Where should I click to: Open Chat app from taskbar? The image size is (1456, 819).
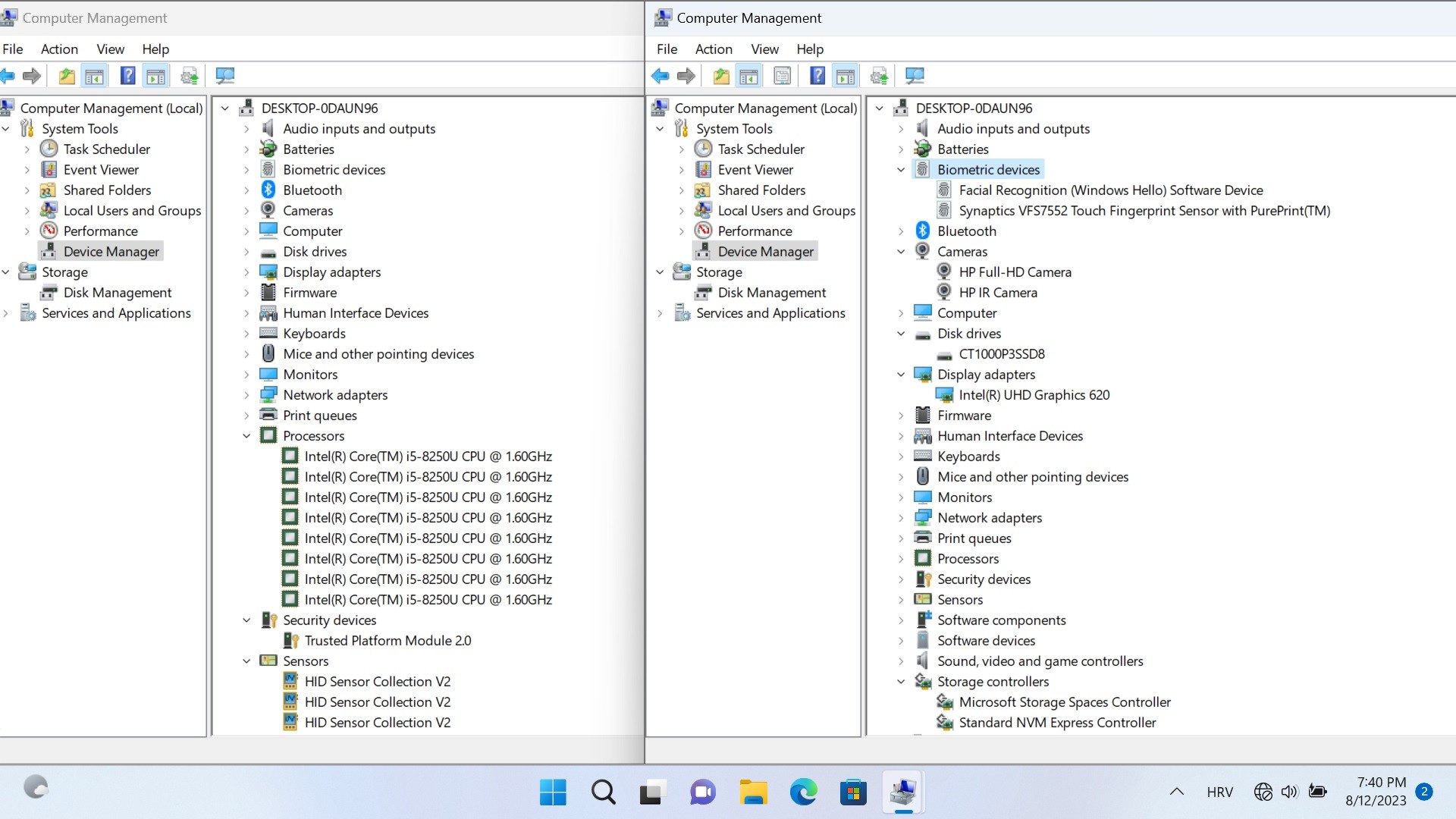[703, 792]
